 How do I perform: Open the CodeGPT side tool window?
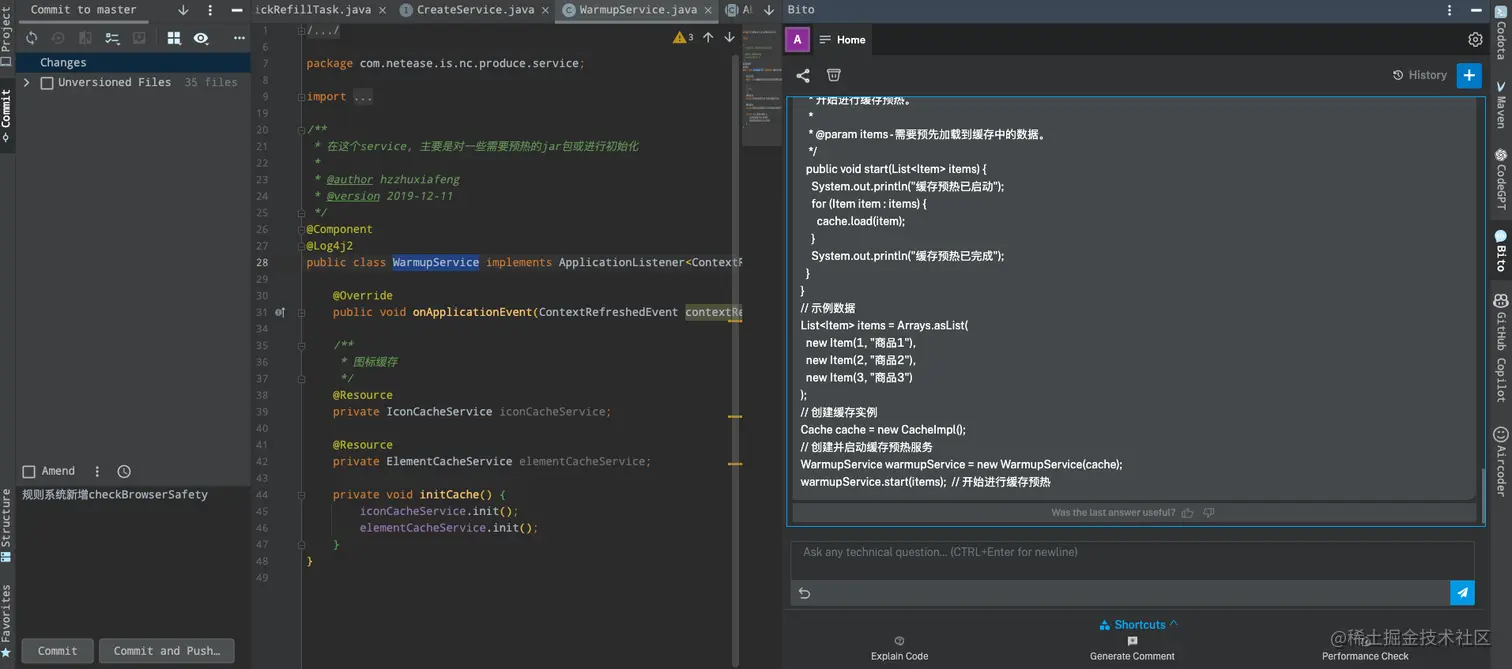click(x=1501, y=179)
